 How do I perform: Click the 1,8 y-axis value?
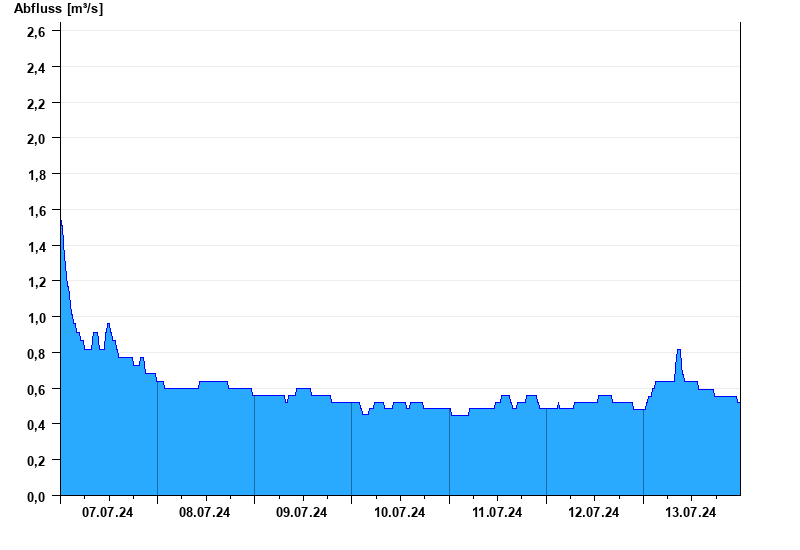click(x=36, y=175)
